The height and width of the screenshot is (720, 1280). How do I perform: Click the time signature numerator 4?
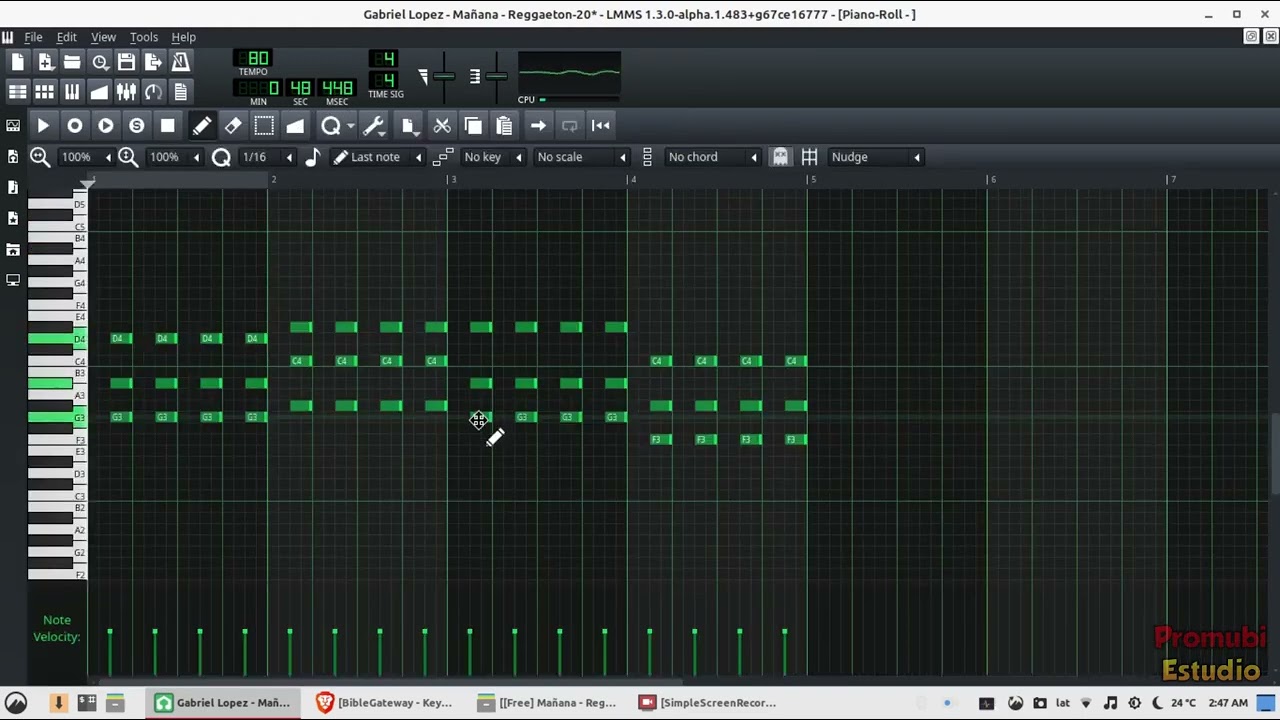[384, 59]
